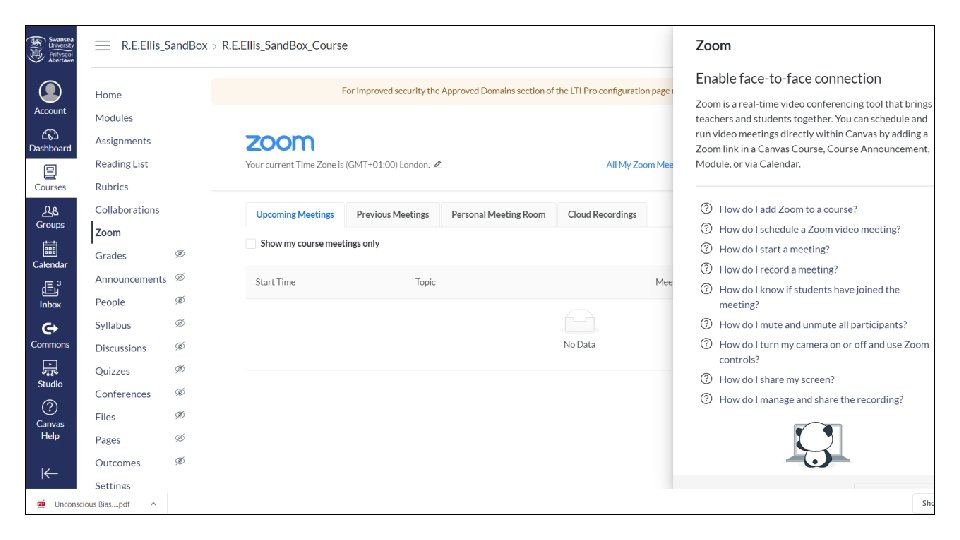Open Commons in the global navigation
Viewport: 960px width, 540px height.
(50, 336)
